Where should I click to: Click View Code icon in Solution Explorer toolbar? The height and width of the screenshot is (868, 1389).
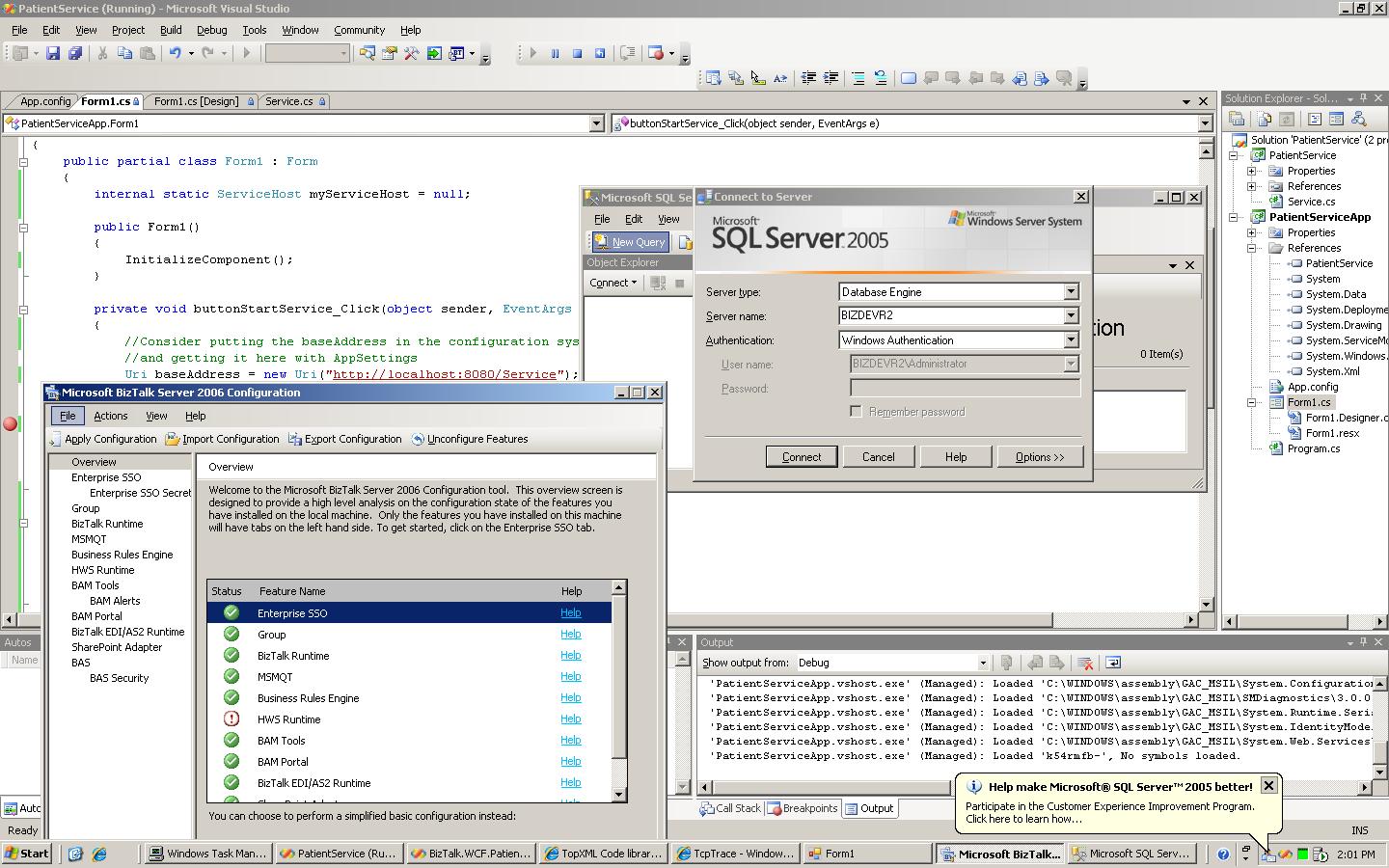[x=1314, y=120]
